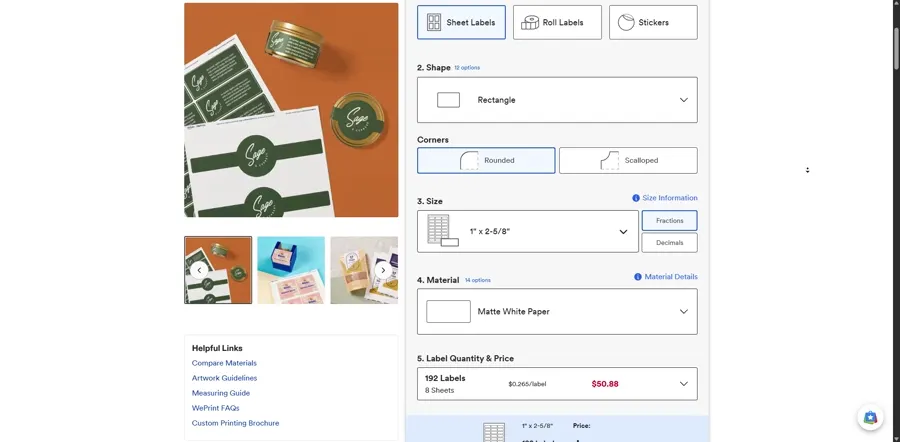Click the 12 options shape label
This screenshot has width=900, height=442.
[x=467, y=68]
